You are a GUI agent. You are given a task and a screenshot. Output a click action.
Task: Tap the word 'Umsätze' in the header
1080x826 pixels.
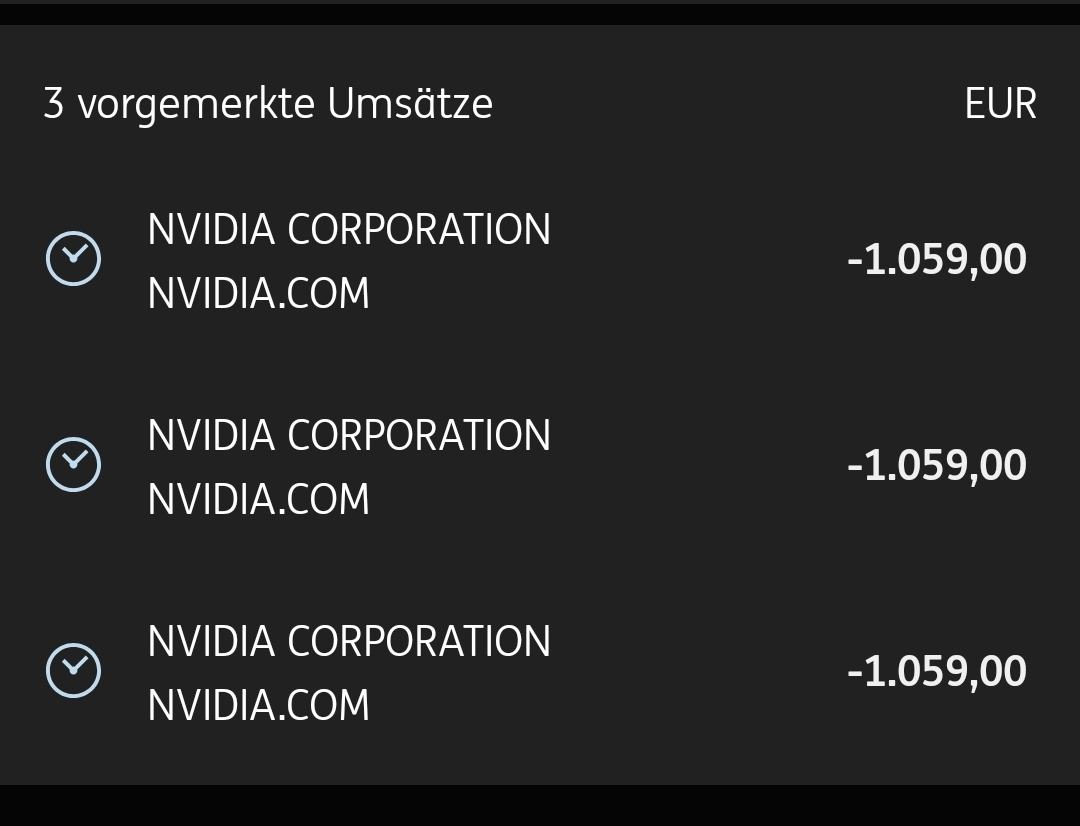click(410, 104)
